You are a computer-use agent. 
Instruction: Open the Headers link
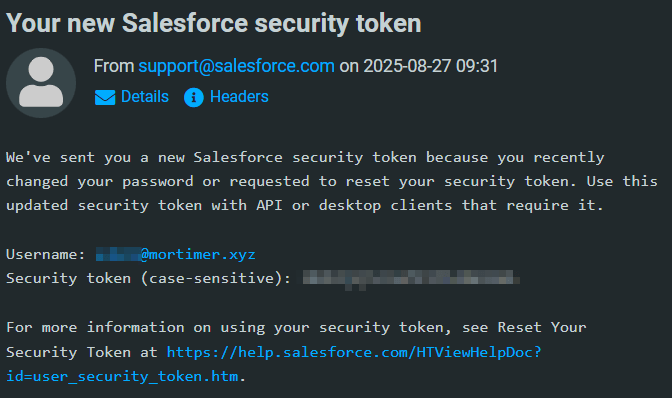[x=239, y=97]
